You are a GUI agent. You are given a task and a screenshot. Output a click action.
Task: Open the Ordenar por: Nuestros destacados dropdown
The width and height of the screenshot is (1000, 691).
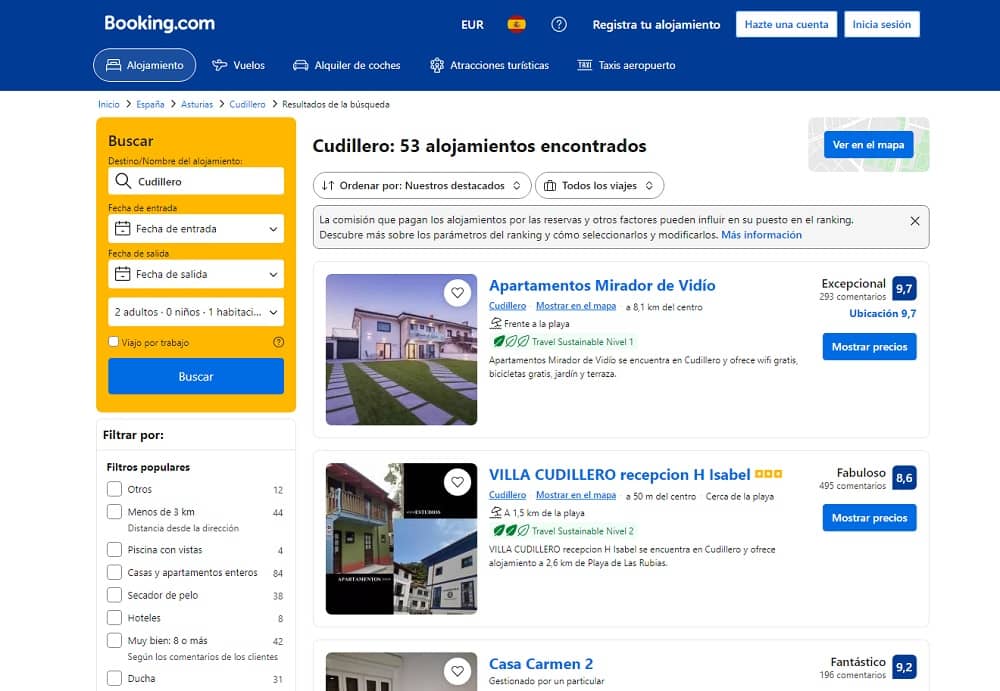[x=422, y=186]
